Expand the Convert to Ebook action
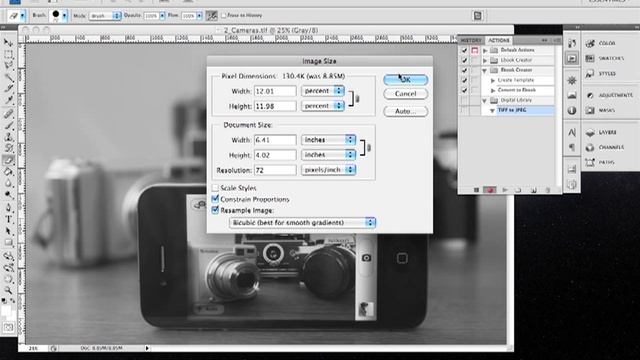This screenshot has width=640, height=360. 493,90
